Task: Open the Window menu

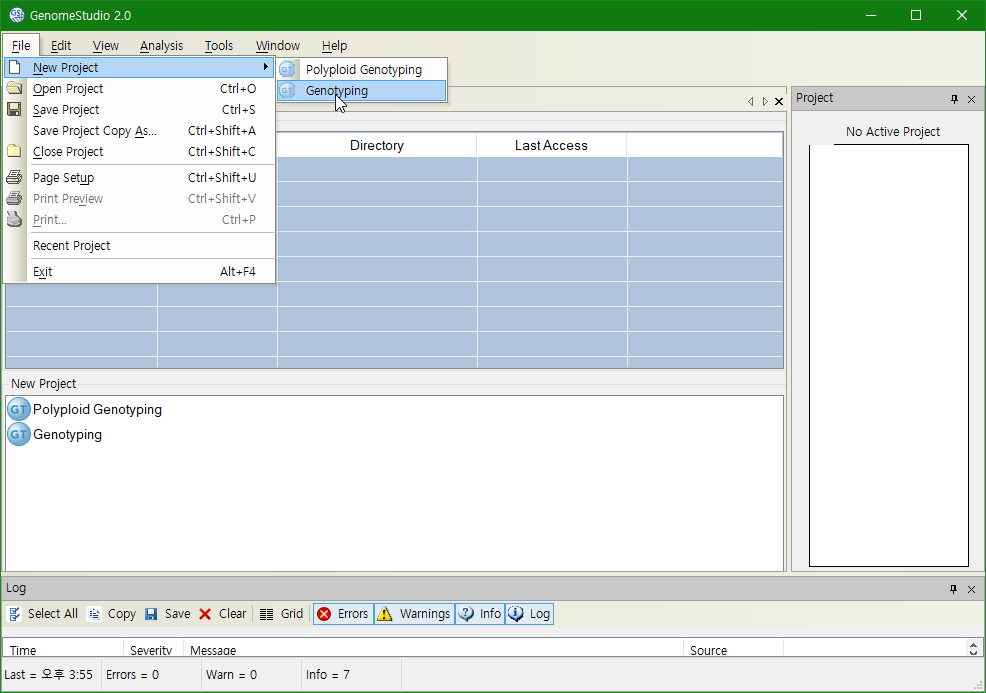Action: tap(277, 46)
